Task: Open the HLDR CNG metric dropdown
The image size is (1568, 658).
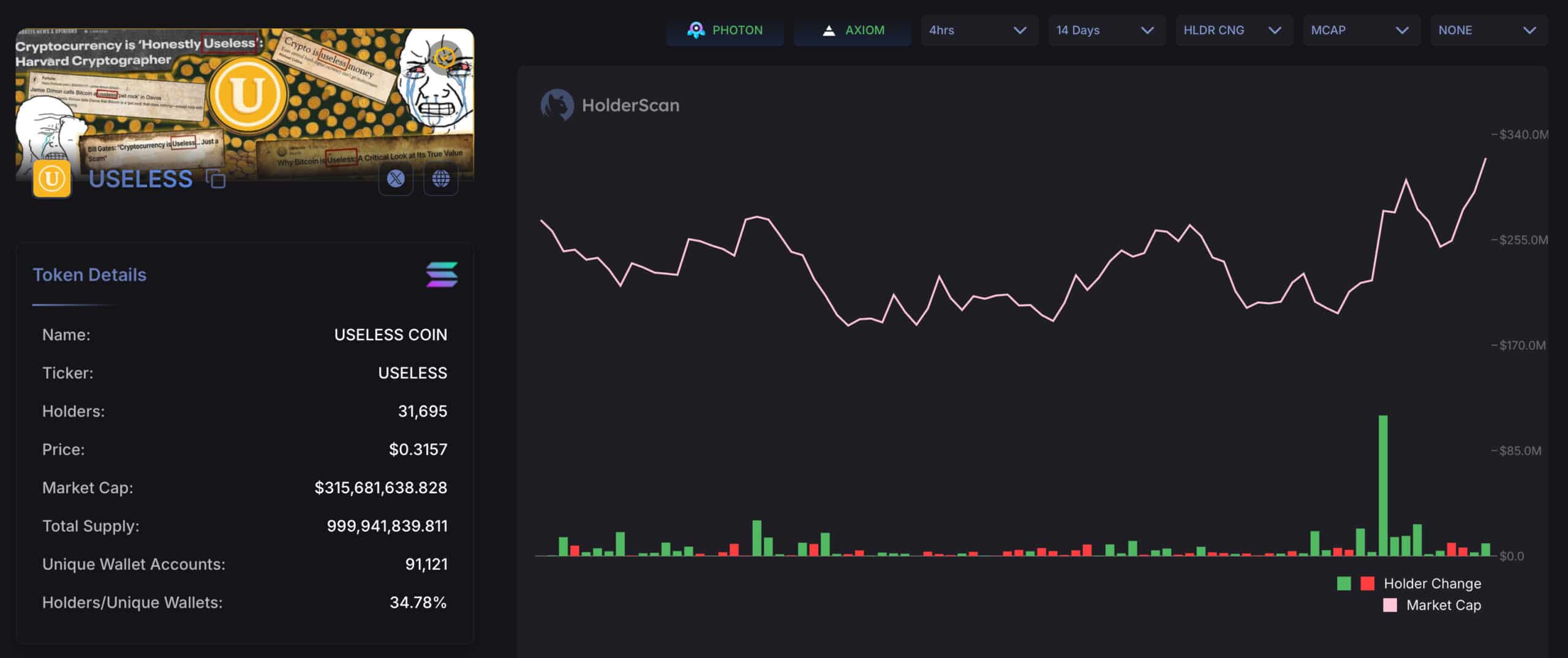Action: click(x=1234, y=29)
